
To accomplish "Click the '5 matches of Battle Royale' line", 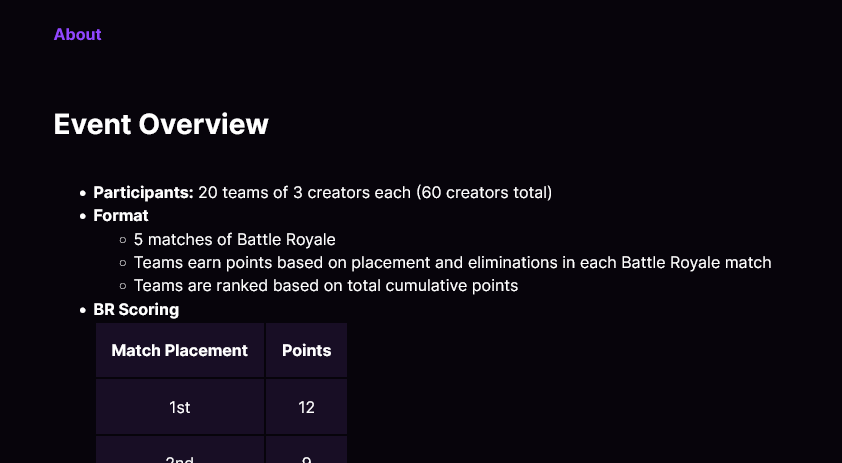I will pos(235,239).
